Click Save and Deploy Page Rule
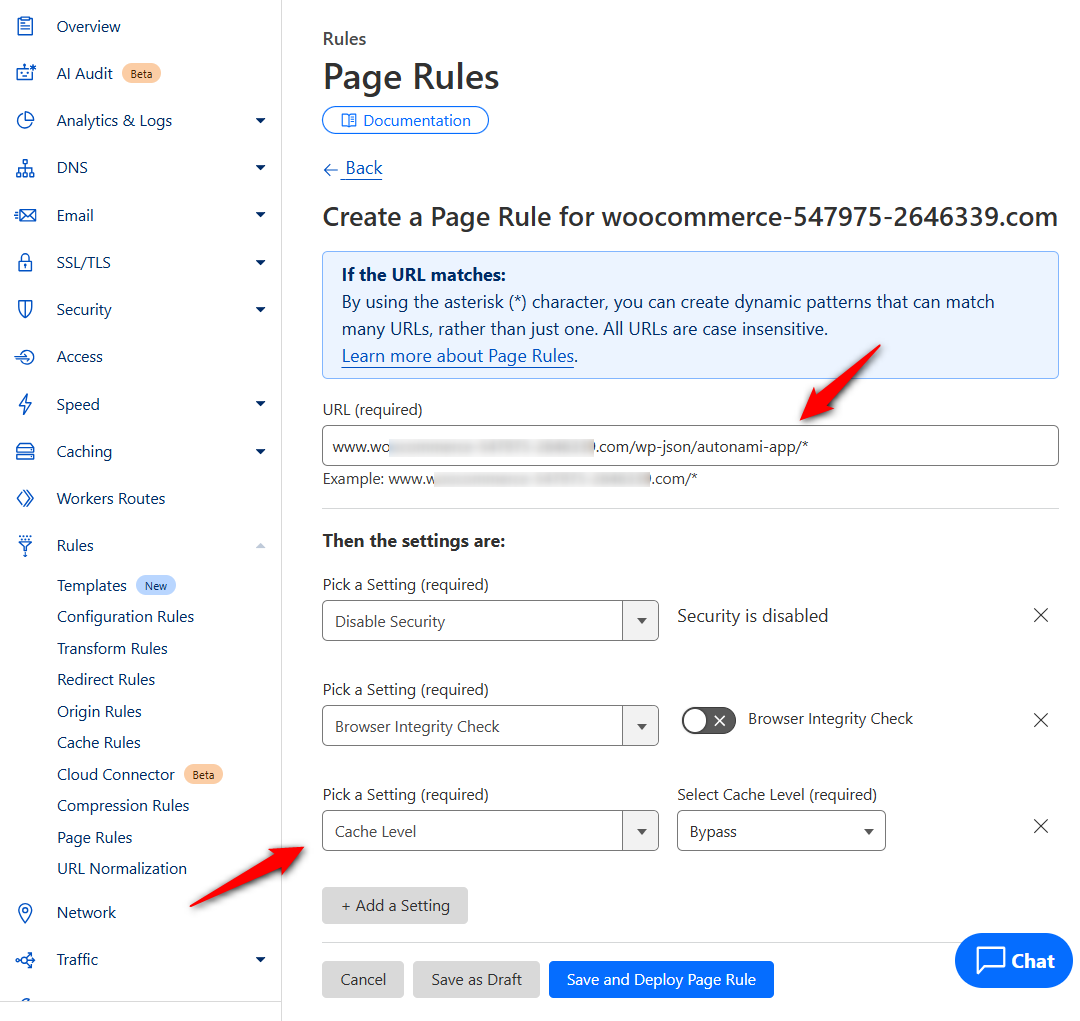The width and height of the screenshot is (1080, 1021). pos(661,979)
